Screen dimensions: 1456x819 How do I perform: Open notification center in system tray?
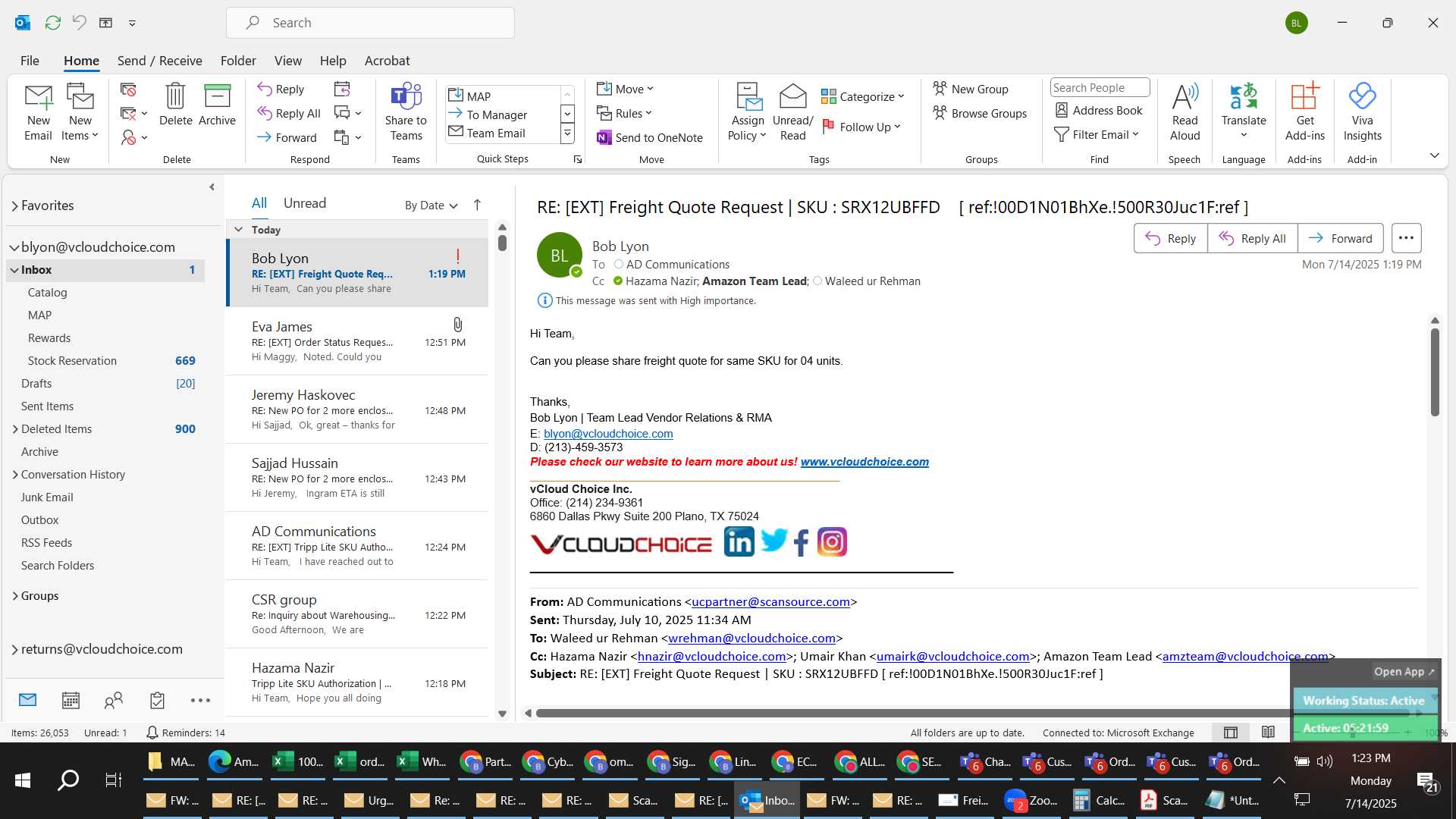(x=1428, y=782)
